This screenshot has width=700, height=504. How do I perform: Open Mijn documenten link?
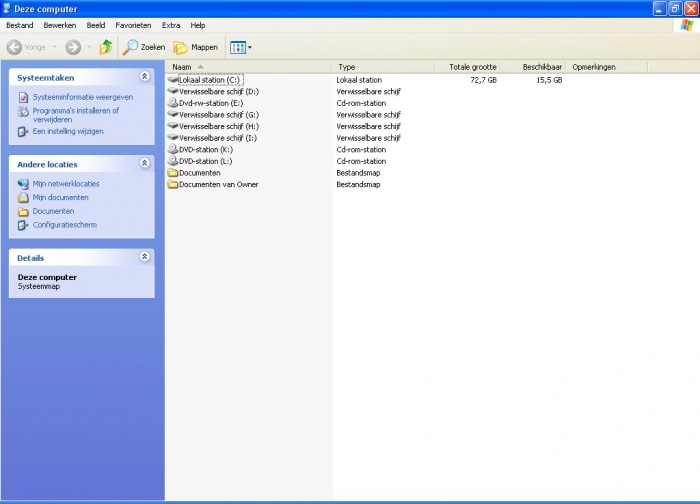(60, 197)
